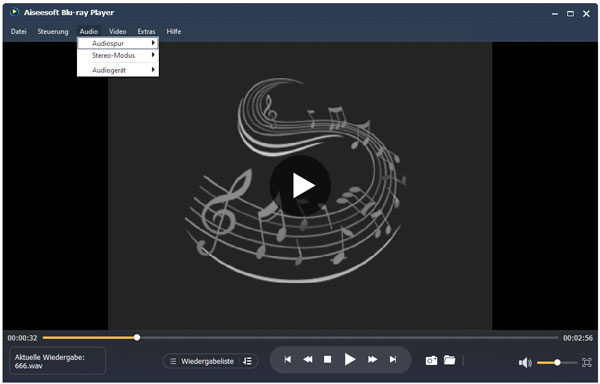Open the Steuerung menu

coord(53,31)
